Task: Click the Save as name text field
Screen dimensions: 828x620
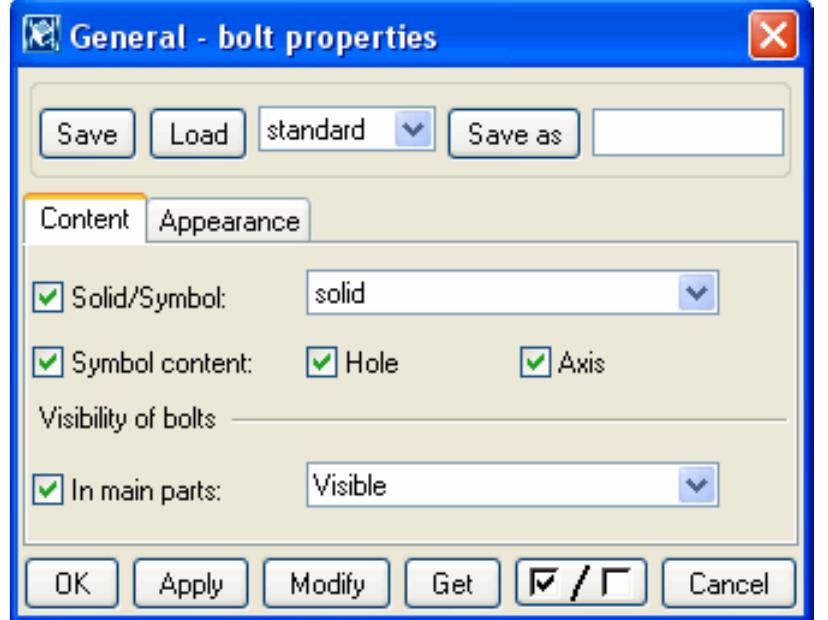Action: 688,133
